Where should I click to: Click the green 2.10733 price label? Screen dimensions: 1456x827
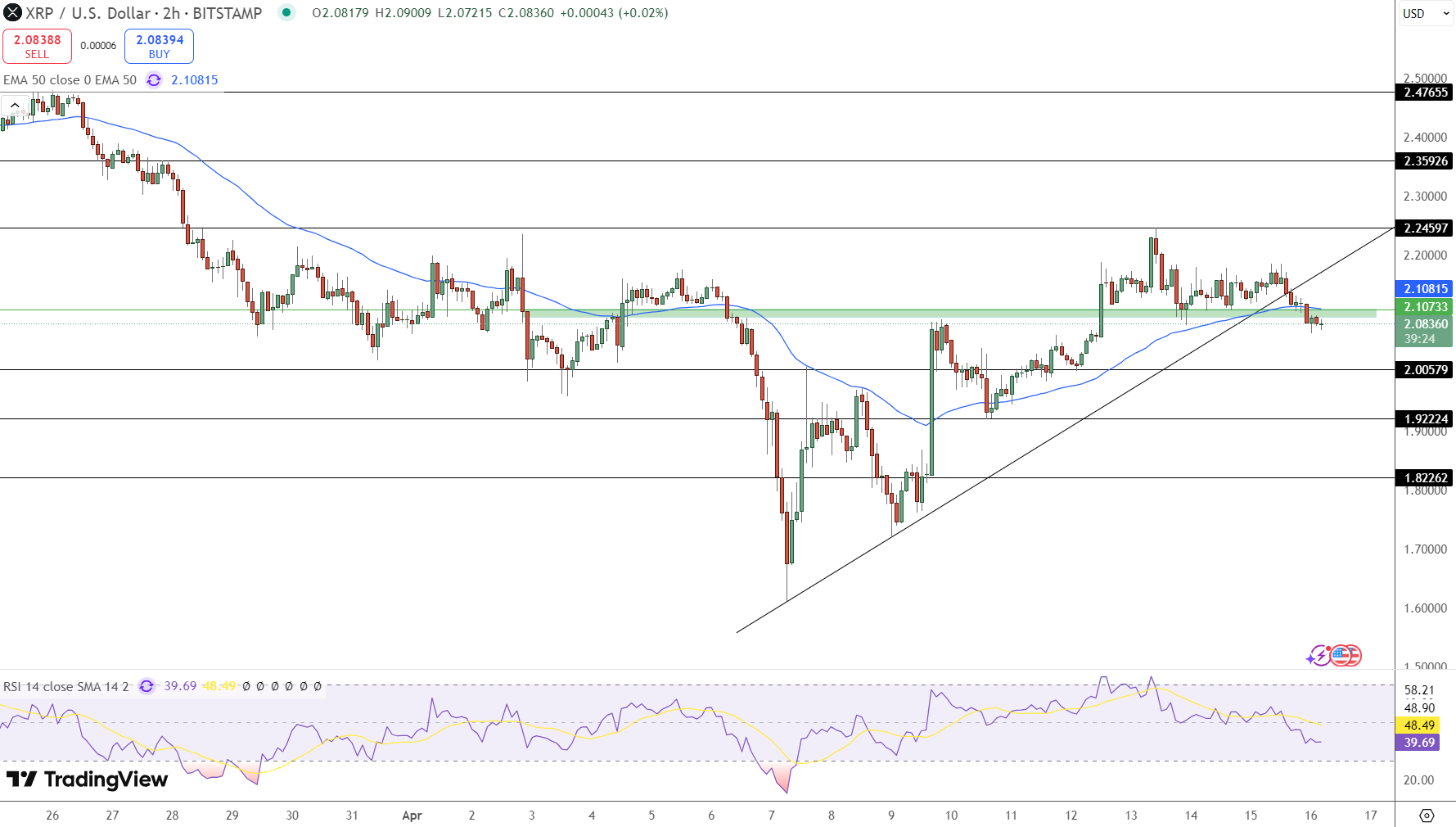pyautogui.click(x=1426, y=307)
